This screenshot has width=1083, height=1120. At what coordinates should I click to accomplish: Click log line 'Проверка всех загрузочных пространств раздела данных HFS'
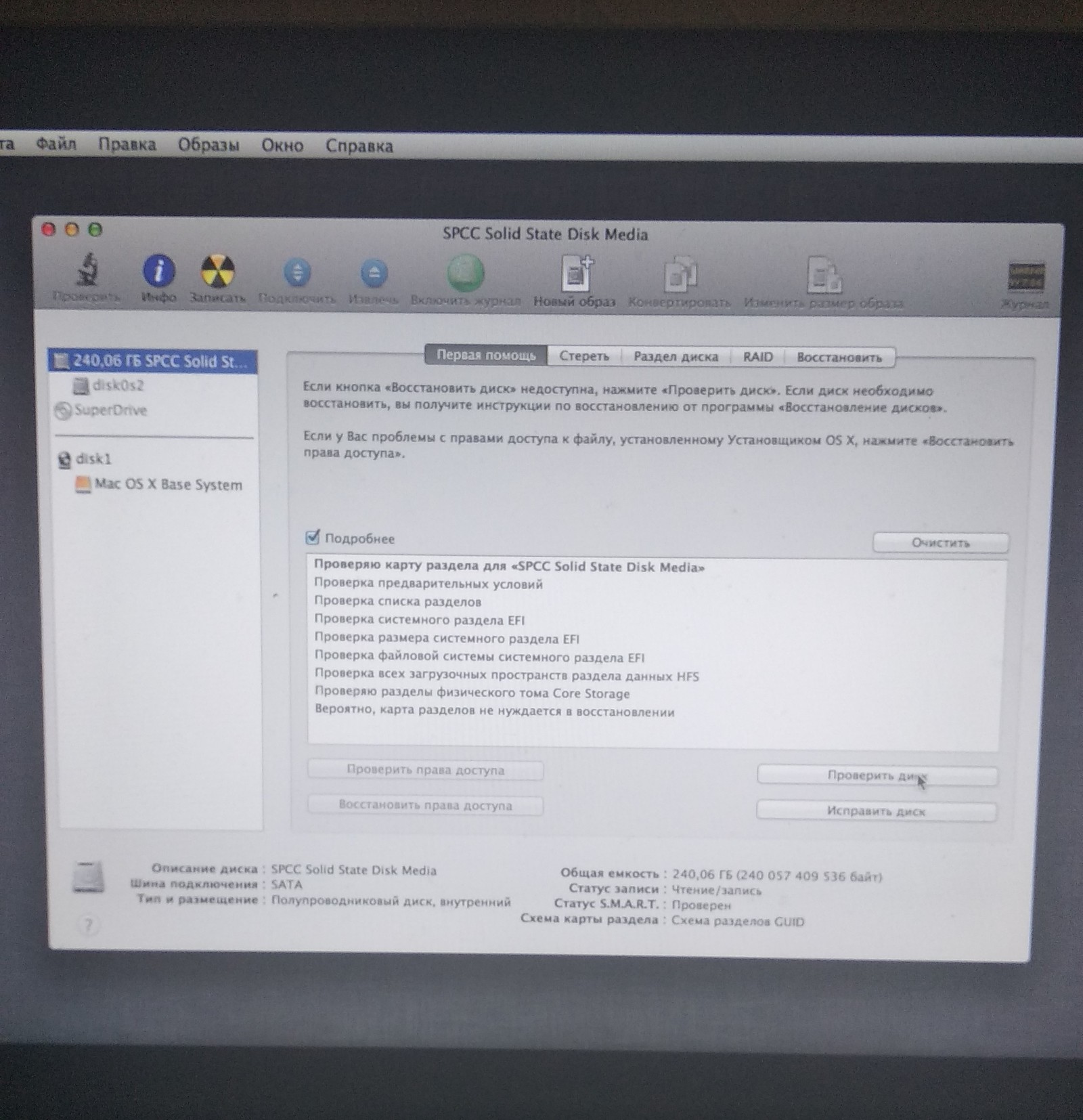[506, 675]
